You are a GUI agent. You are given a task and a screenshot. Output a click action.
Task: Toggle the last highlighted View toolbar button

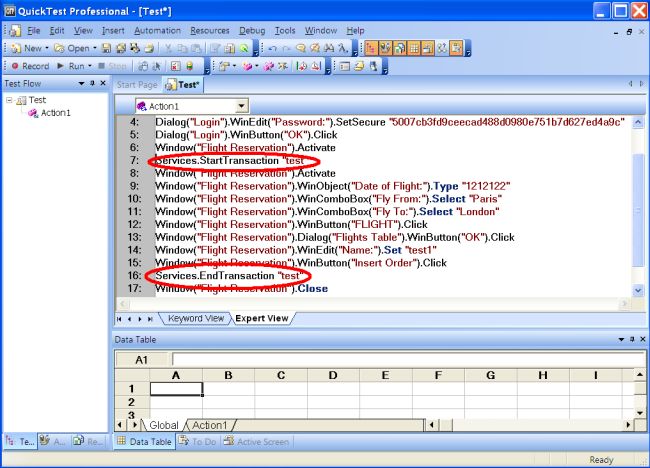coord(456,48)
